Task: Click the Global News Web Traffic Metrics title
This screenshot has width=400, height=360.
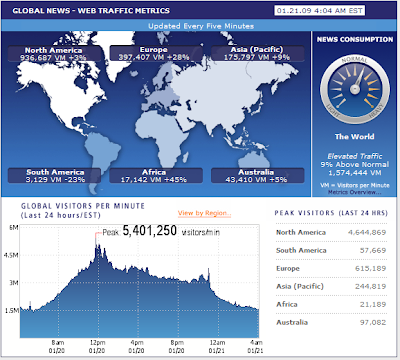Action: [x=91, y=11]
